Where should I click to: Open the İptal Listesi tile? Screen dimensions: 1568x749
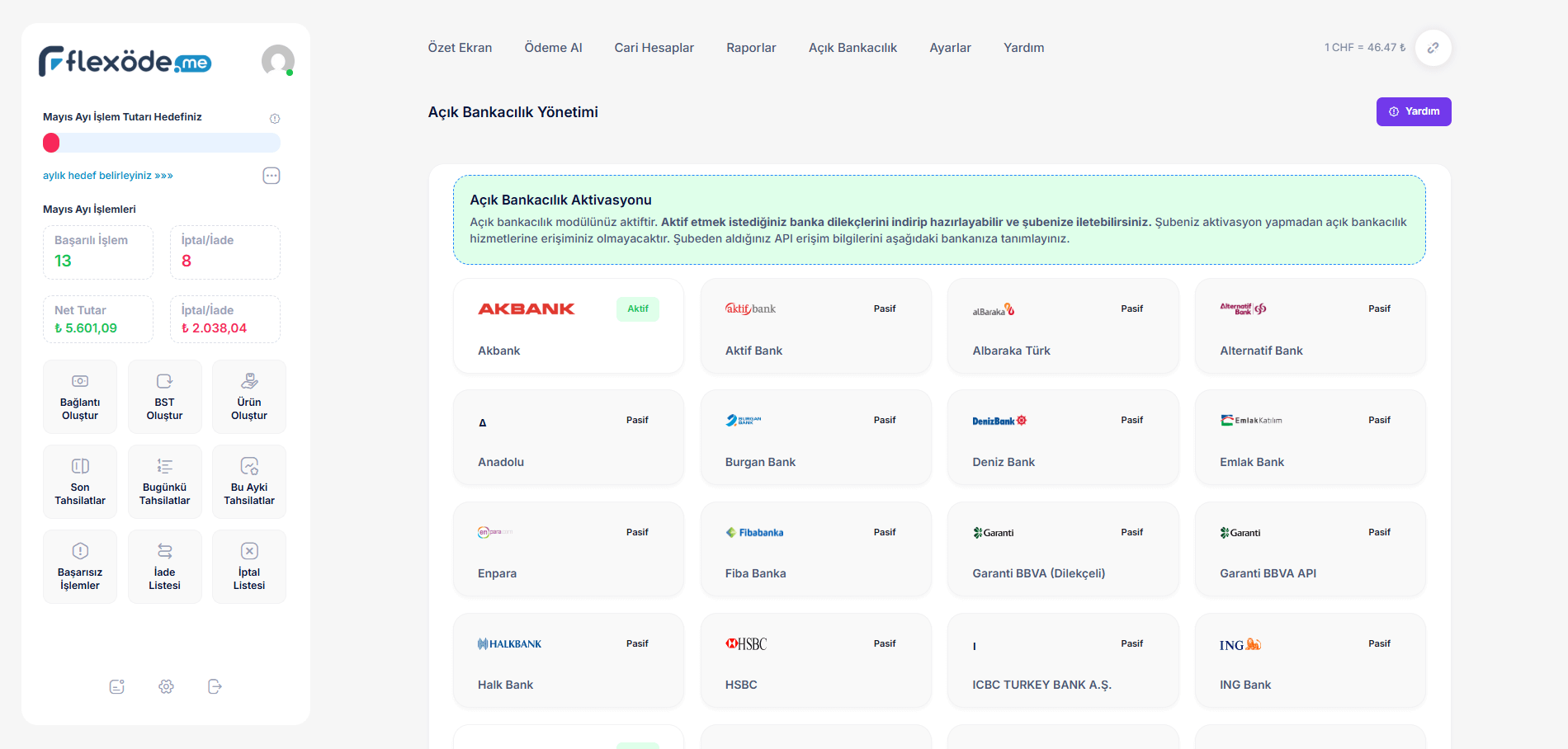coord(249,567)
